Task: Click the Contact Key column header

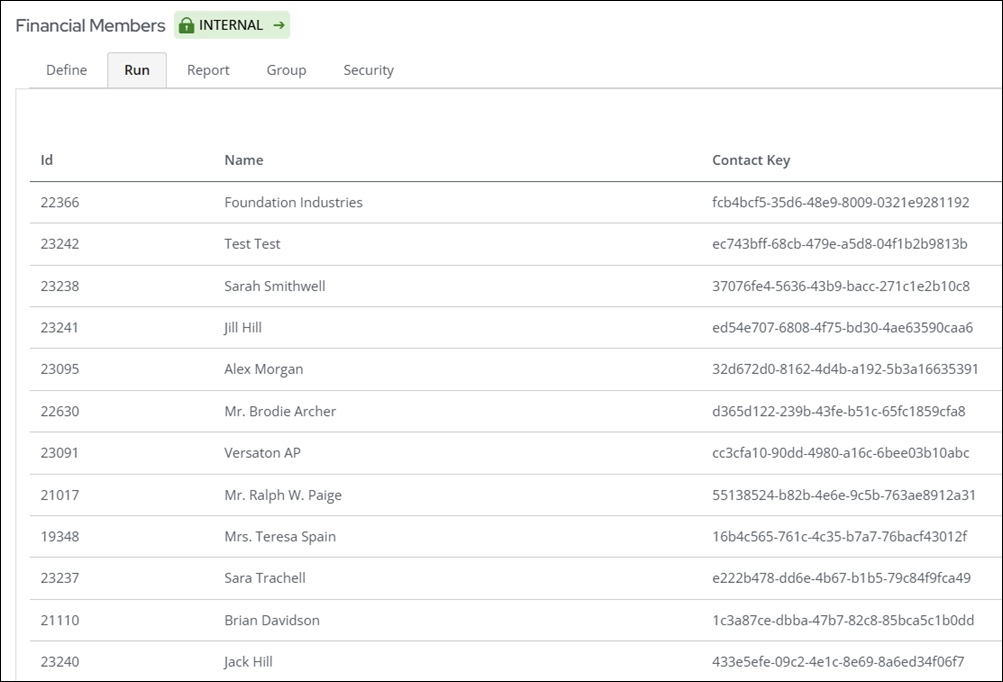Action: tap(751, 160)
